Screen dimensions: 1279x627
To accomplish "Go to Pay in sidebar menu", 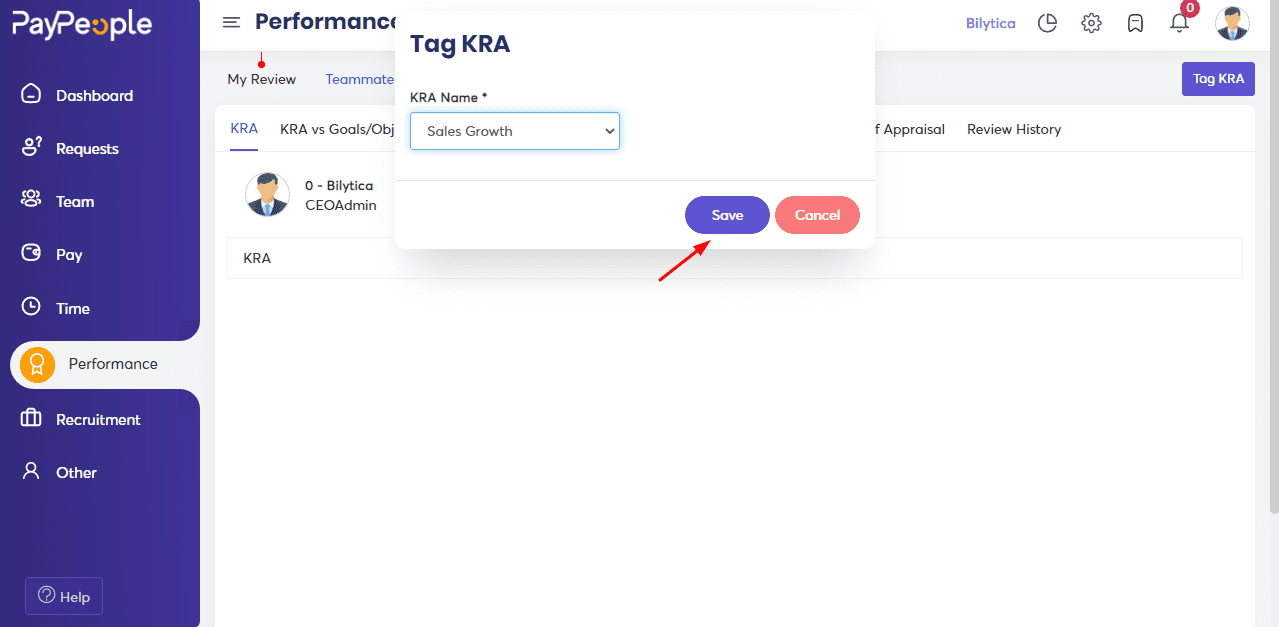I will [69, 254].
